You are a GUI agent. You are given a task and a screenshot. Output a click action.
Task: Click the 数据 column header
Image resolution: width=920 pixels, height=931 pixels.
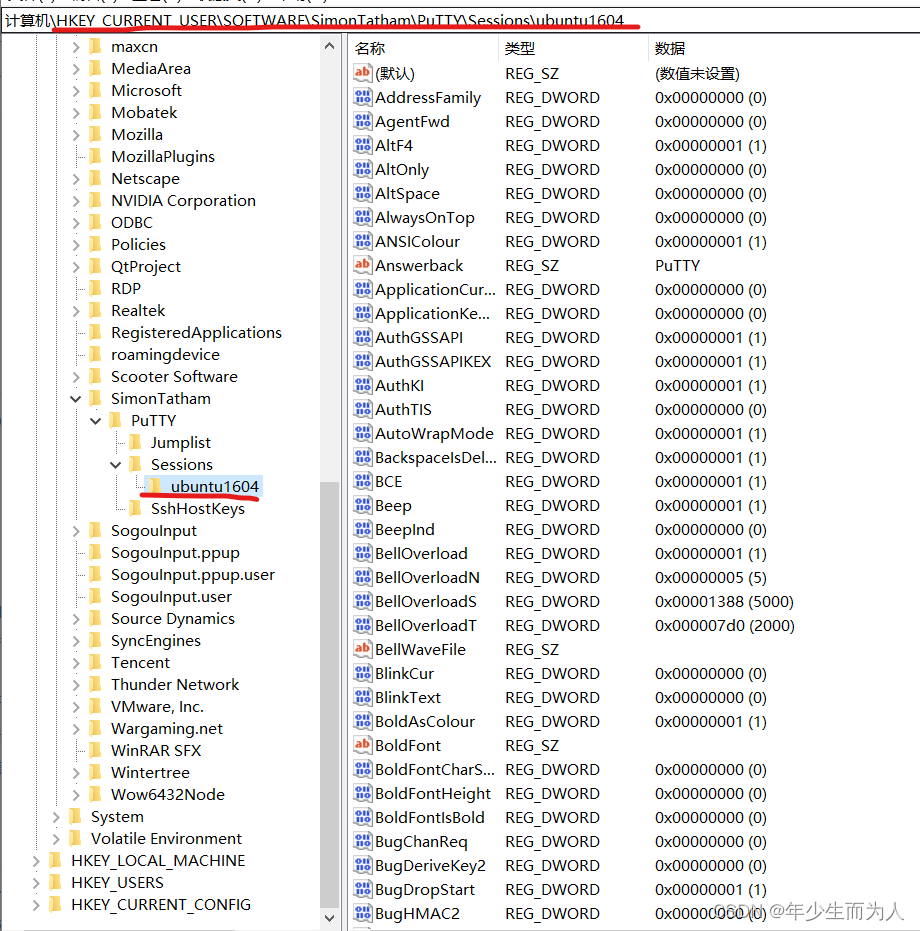(x=784, y=48)
